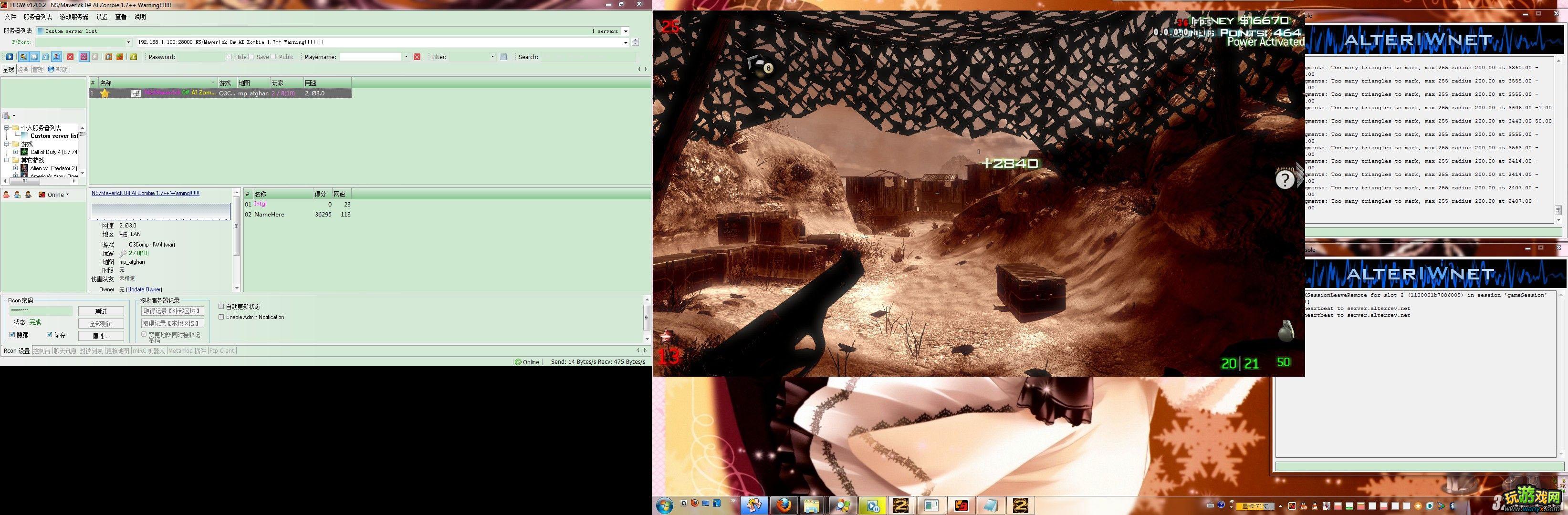Click 取得记录【本地区域】 button
The height and width of the screenshot is (515, 1568).
point(173,323)
